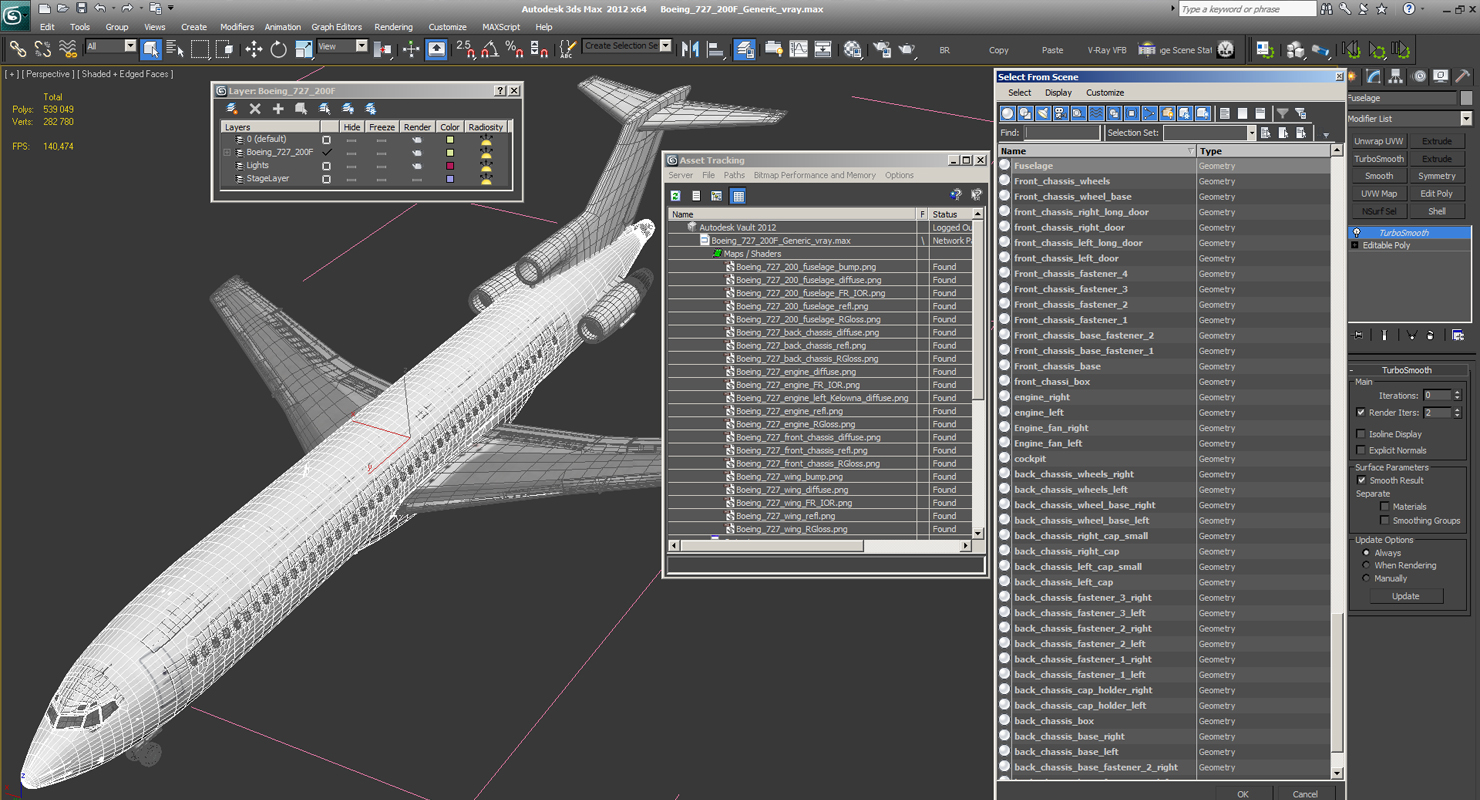Click the Find input field
Image resolution: width=1480 pixels, height=800 pixels.
(x=1062, y=133)
